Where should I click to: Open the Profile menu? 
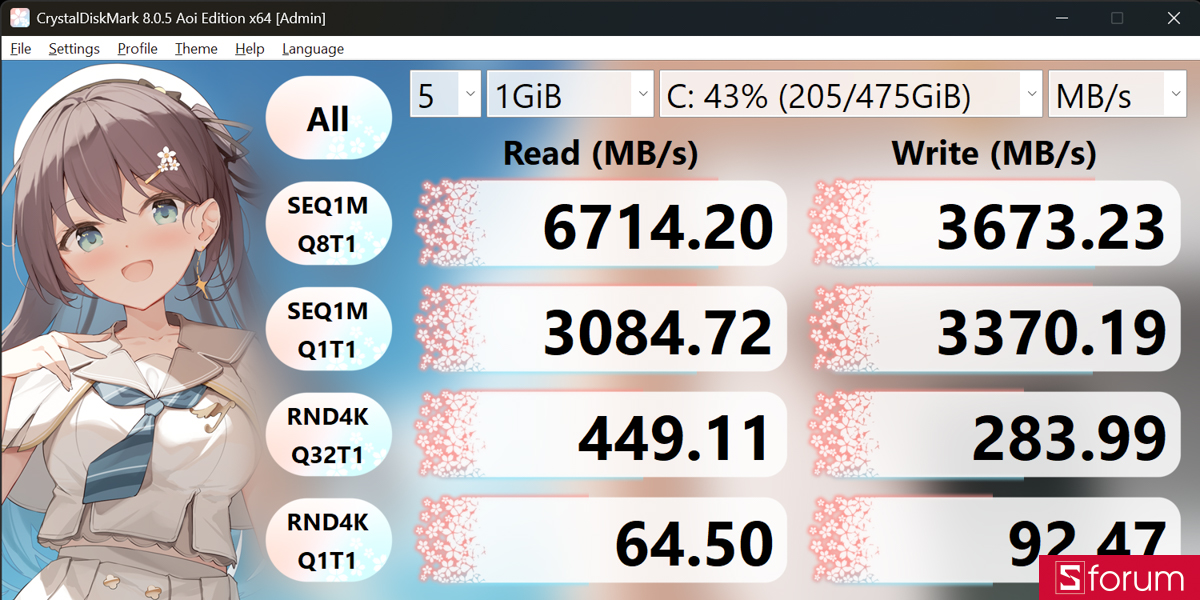pos(138,49)
